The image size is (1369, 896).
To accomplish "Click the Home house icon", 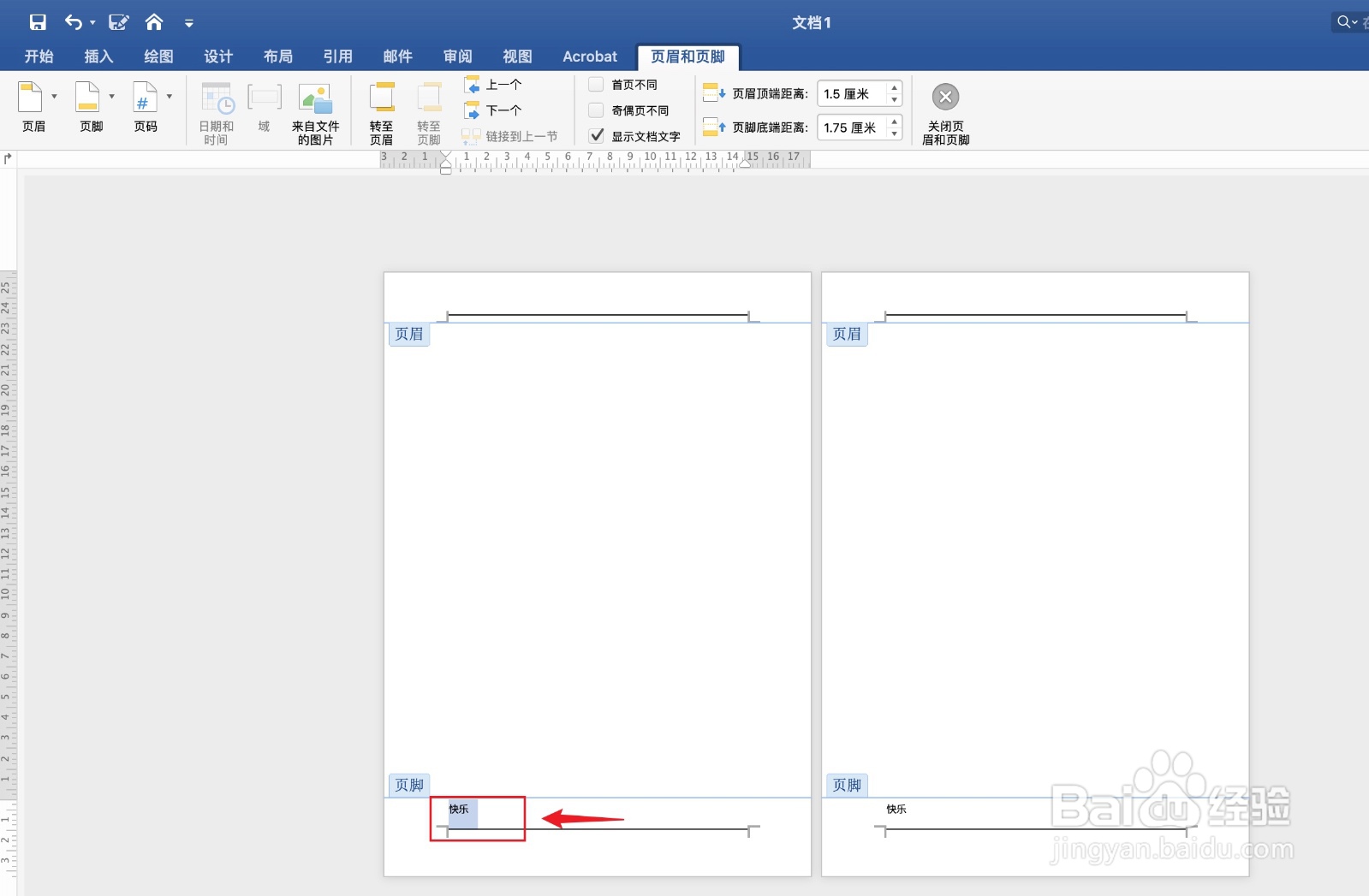I will pyautogui.click(x=154, y=21).
